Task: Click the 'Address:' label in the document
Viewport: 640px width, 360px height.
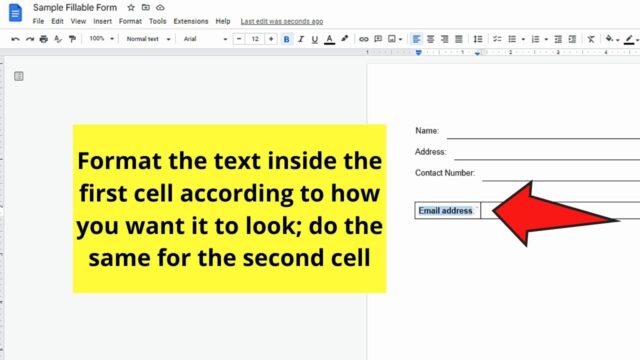Action: point(431,152)
